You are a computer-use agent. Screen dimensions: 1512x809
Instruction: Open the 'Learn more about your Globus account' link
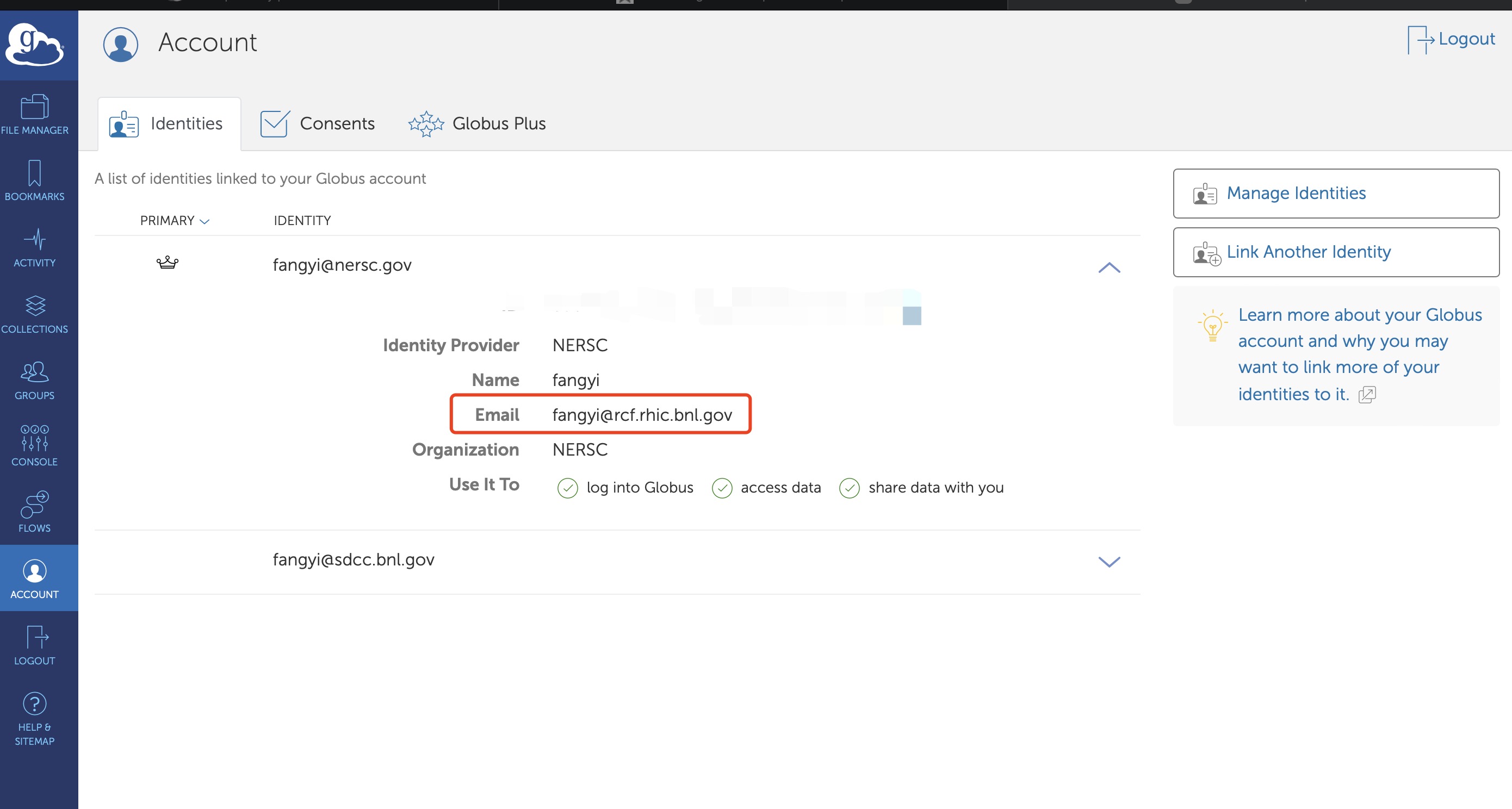[x=1359, y=354]
